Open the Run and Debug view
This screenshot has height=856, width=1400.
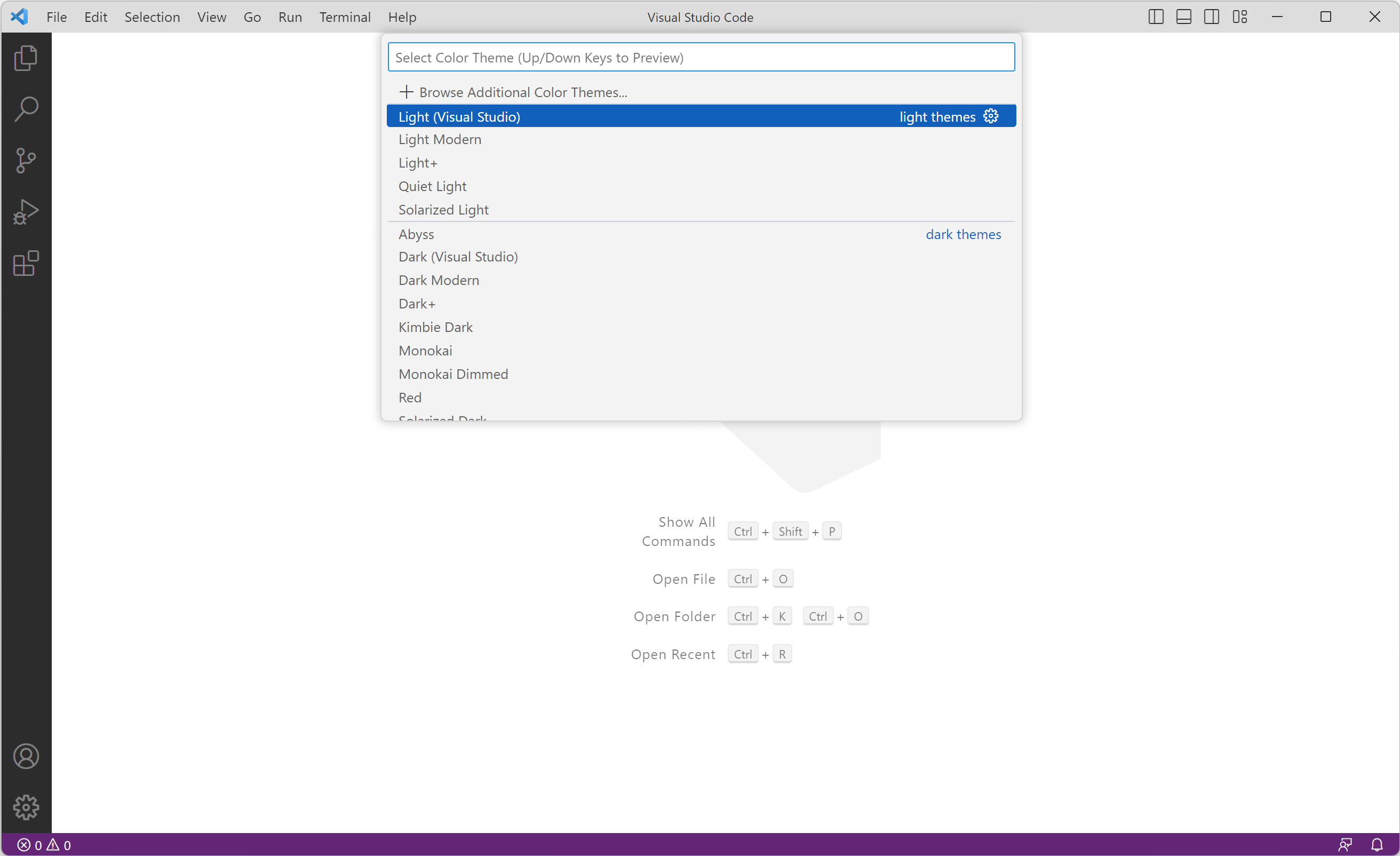click(26, 212)
